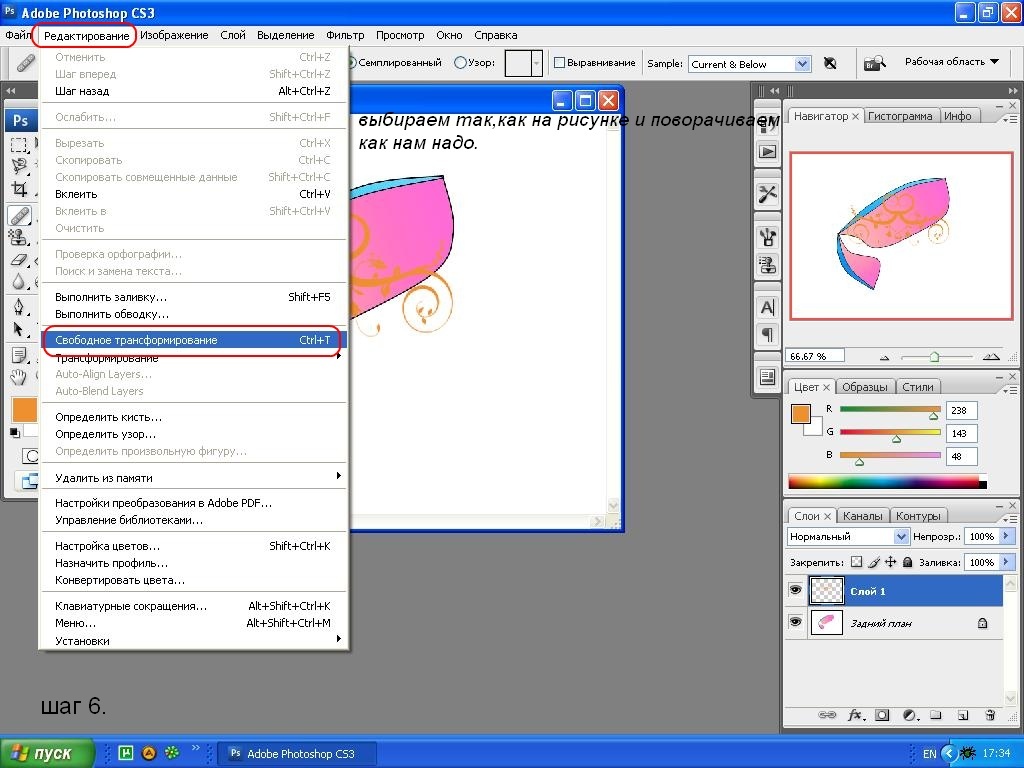Expand the Рабочая область workspace menu
The image size is (1024, 768).
coord(951,62)
